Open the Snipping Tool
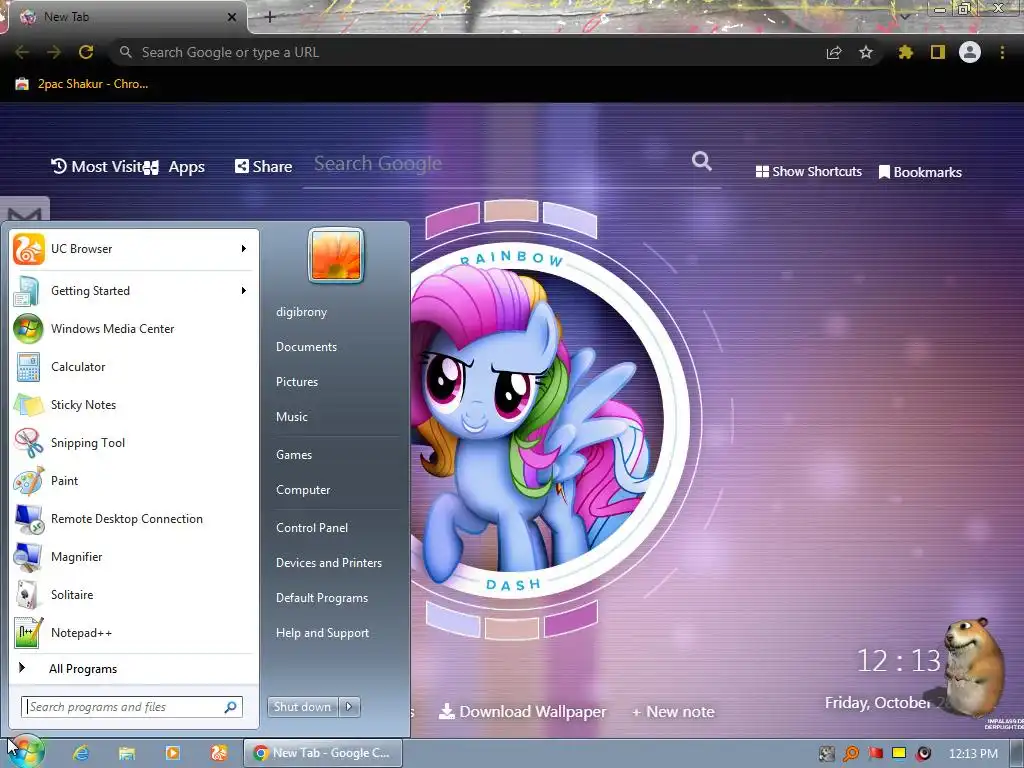 pyautogui.click(x=133, y=443)
